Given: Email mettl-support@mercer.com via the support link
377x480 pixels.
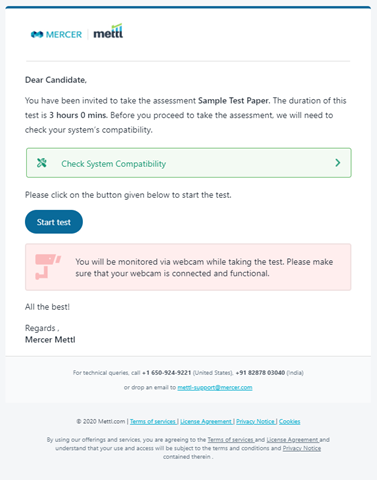Looking at the screenshot, I should coord(215,387).
